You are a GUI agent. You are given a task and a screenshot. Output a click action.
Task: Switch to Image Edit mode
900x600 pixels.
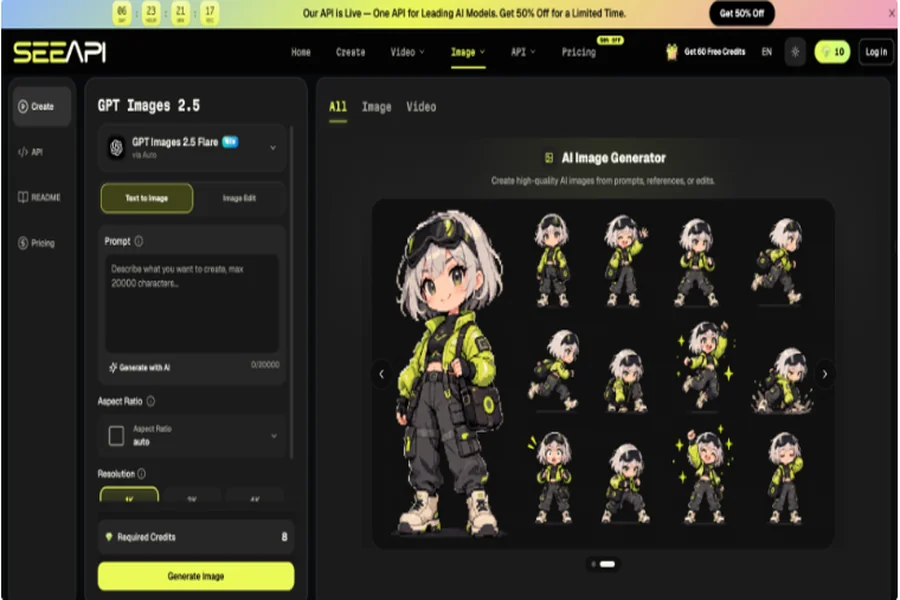[x=239, y=198]
